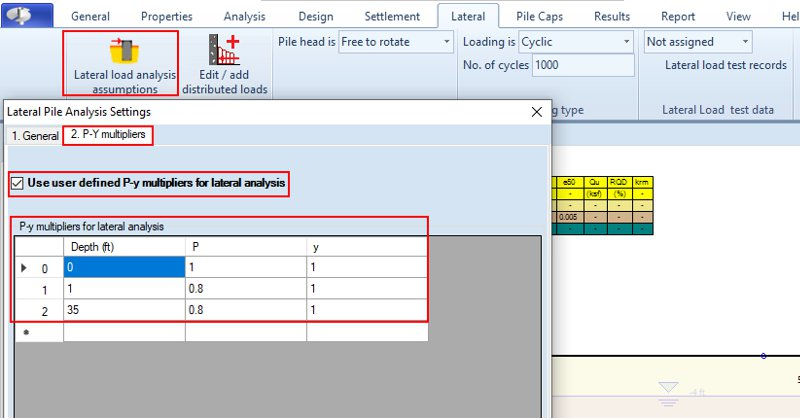The width and height of the screenshot is (800, 420).
Task: Close the Lateral Pile Analysis Settings dialog
Action: 537,112
